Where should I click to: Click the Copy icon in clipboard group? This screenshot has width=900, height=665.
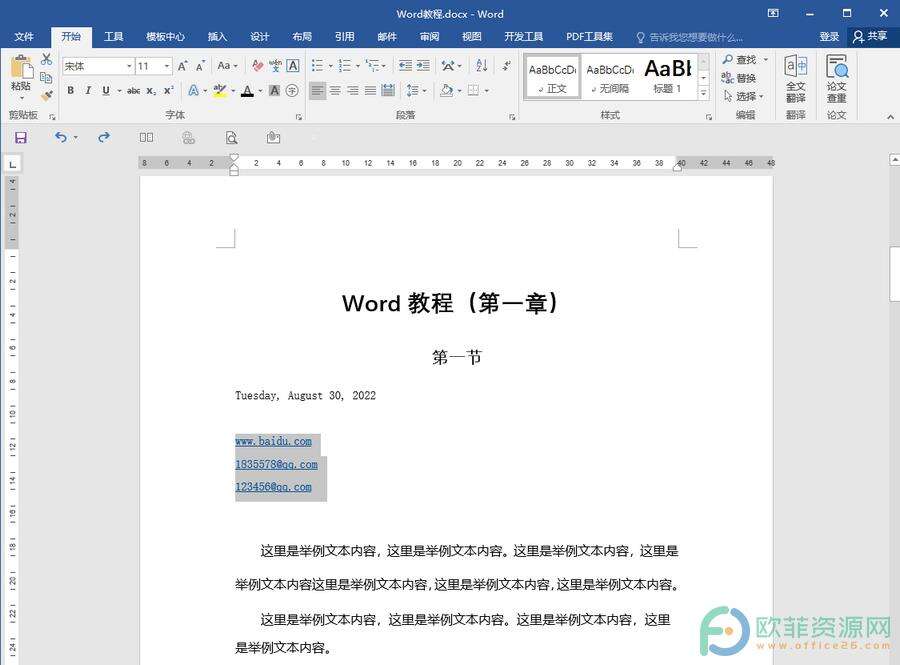46,77
